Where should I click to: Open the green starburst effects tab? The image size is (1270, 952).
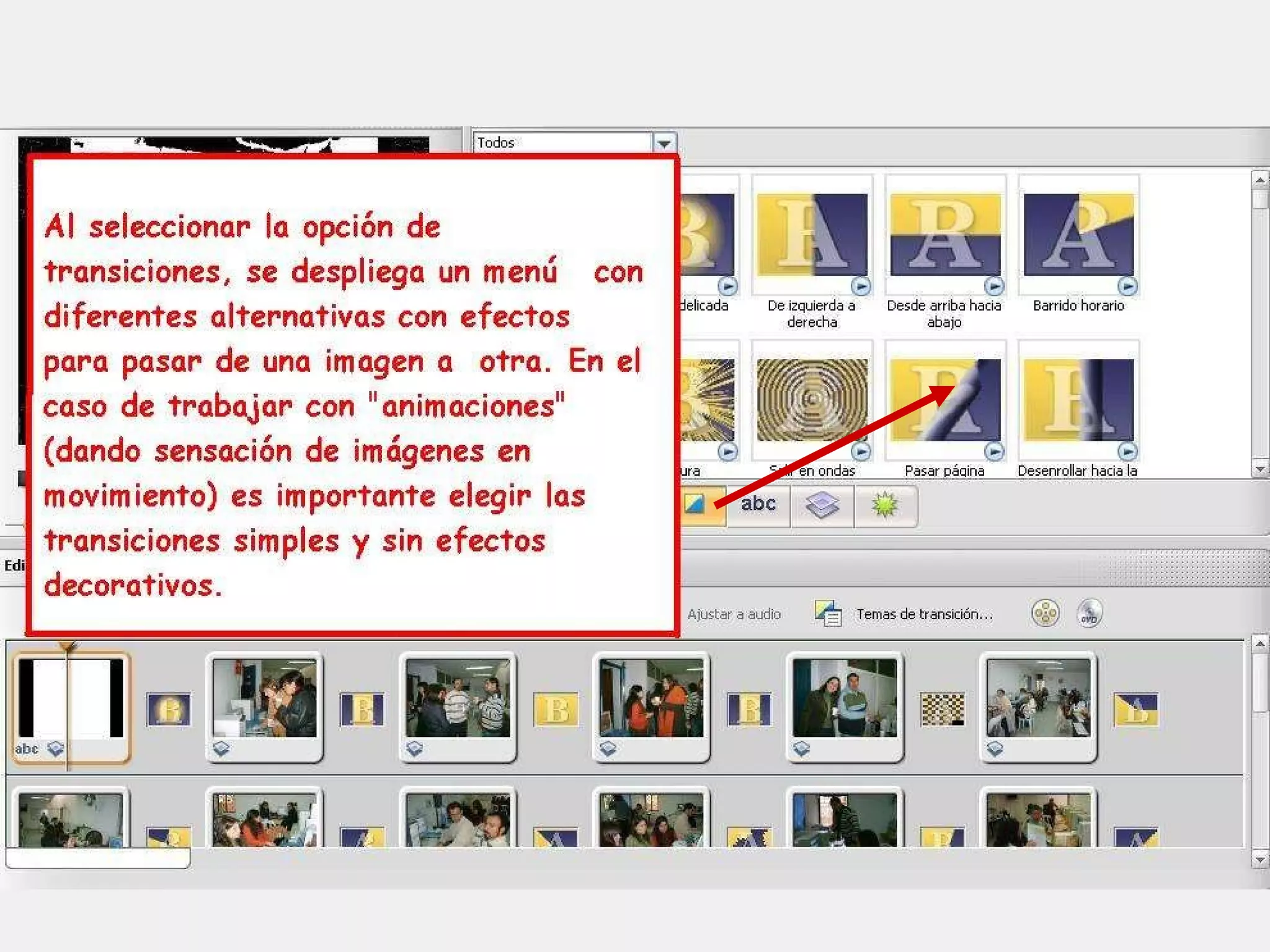885,505
